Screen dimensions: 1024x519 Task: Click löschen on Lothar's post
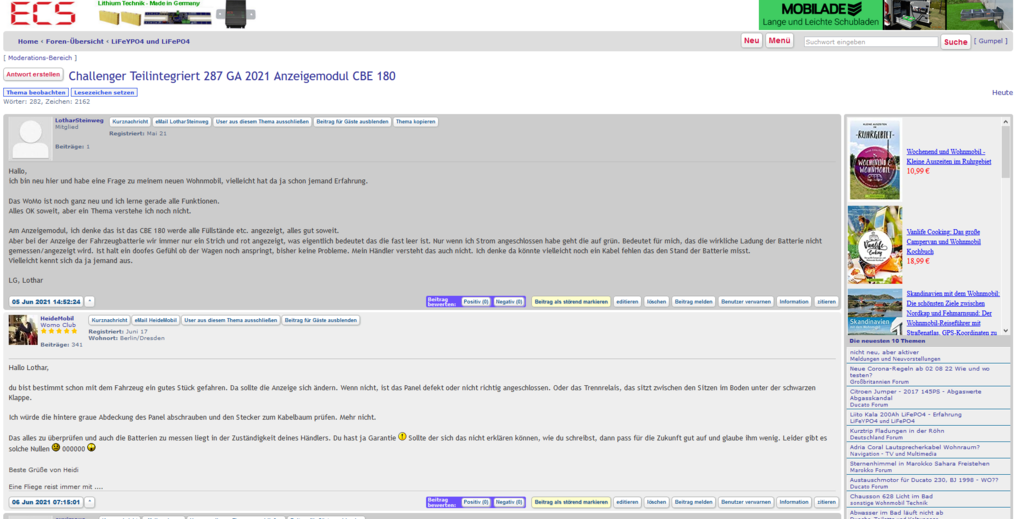(656, 302)
